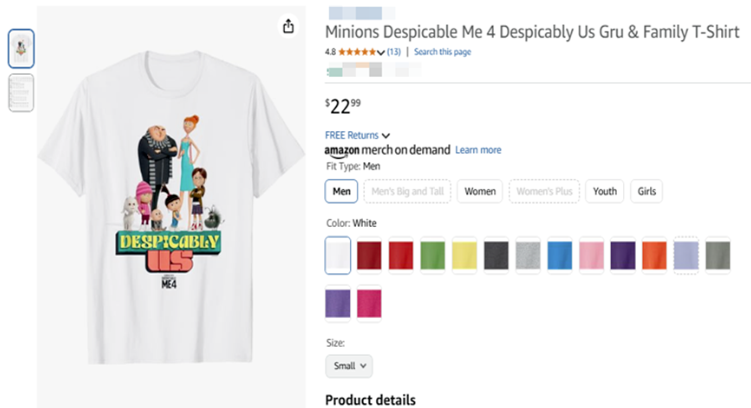The width and height of the screenshot is (751, 408).
Task: Click the share icon above product image
Action: tap(288, 26)
